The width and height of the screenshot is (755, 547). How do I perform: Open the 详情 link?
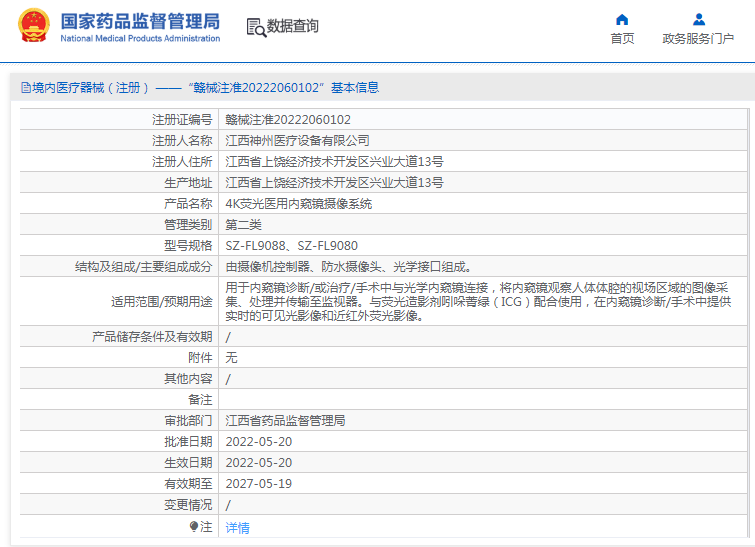click(x=237, y=528)
